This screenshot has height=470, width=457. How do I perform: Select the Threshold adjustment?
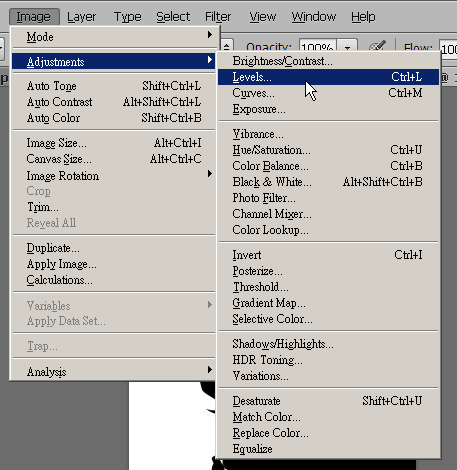click(x=328, y=287)
